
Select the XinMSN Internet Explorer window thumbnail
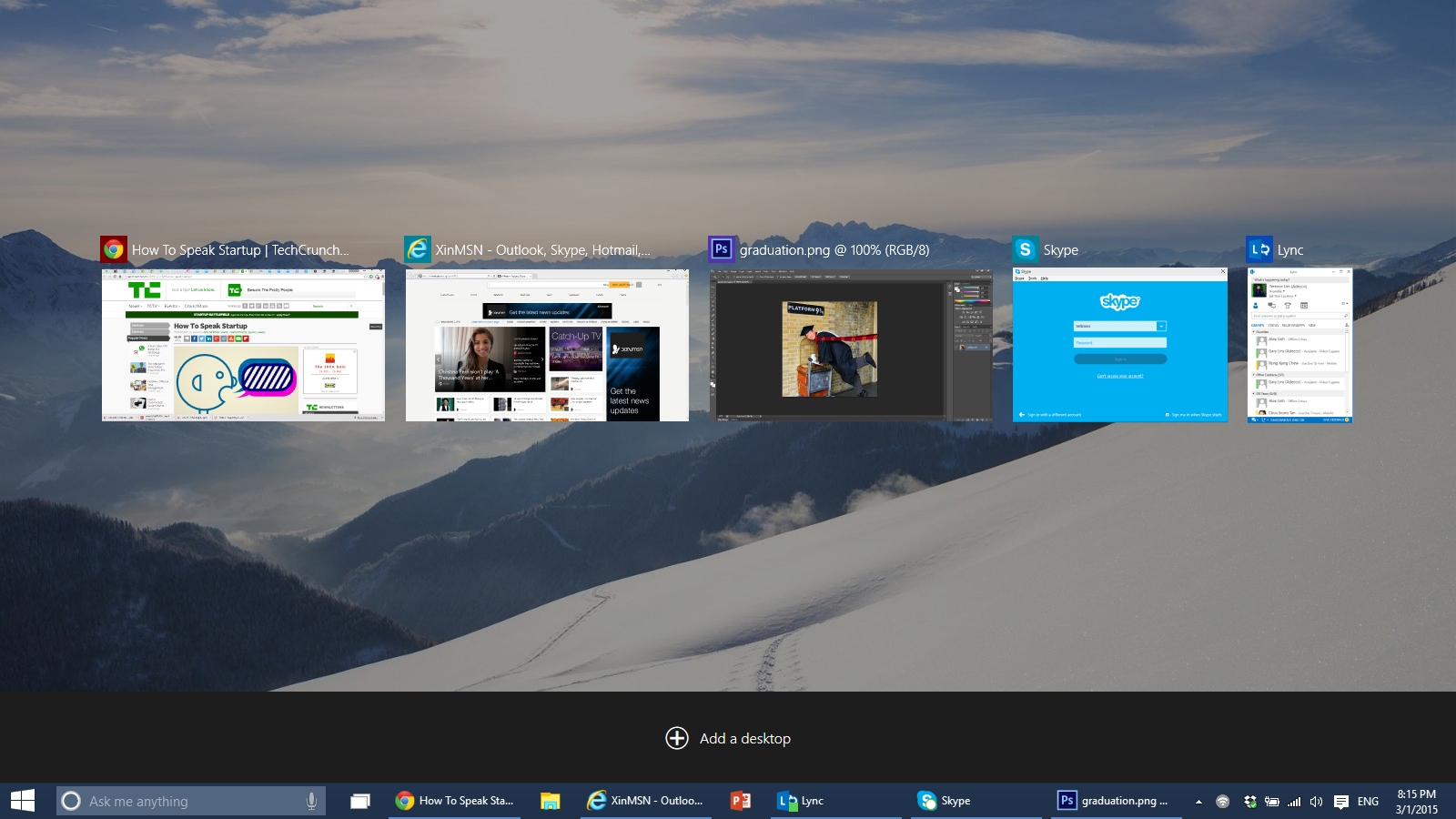point(547,345)
